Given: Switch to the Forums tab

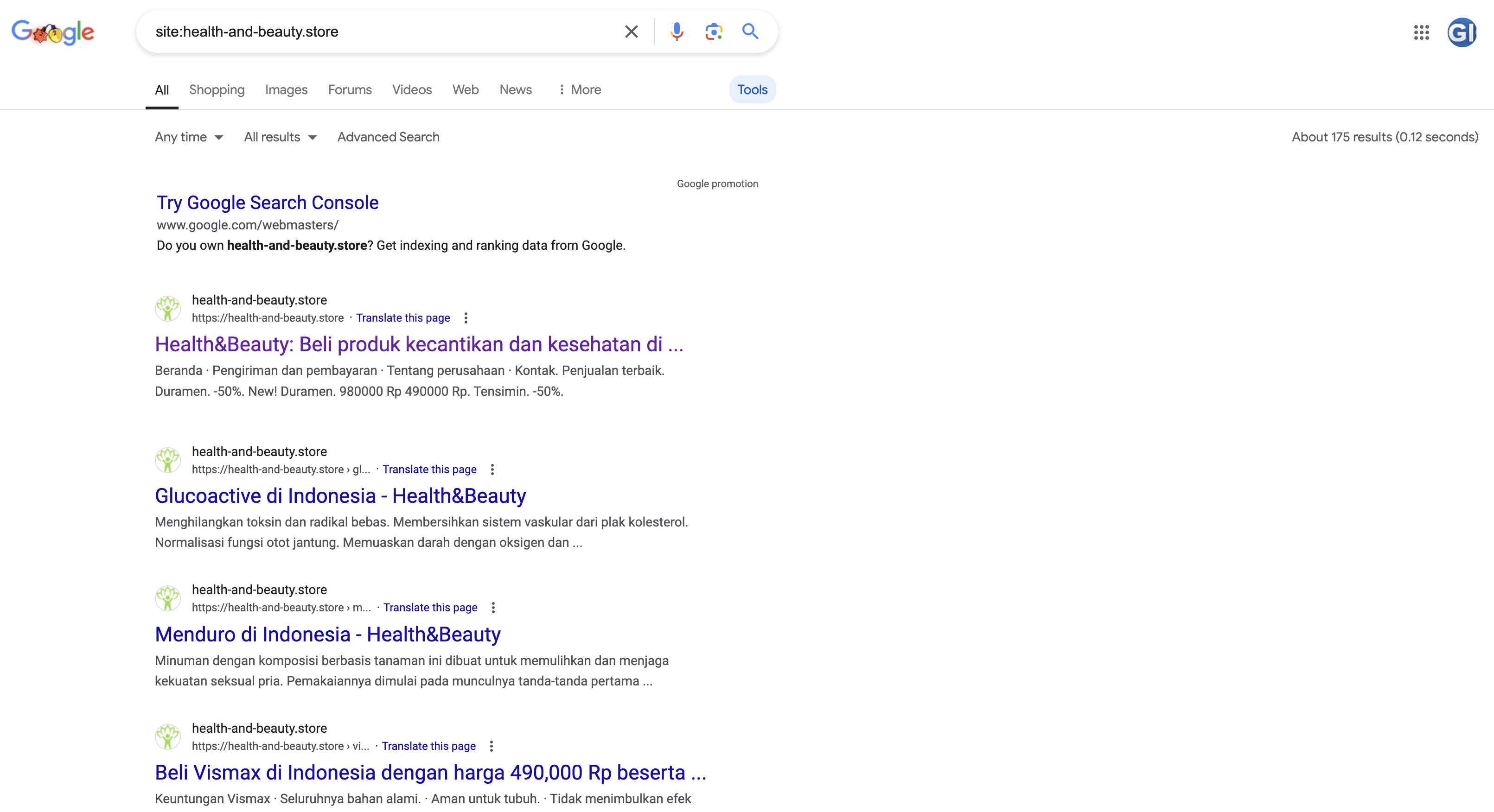Looking at the screenshot, I should pyautogui.click(x=350, y=90).
